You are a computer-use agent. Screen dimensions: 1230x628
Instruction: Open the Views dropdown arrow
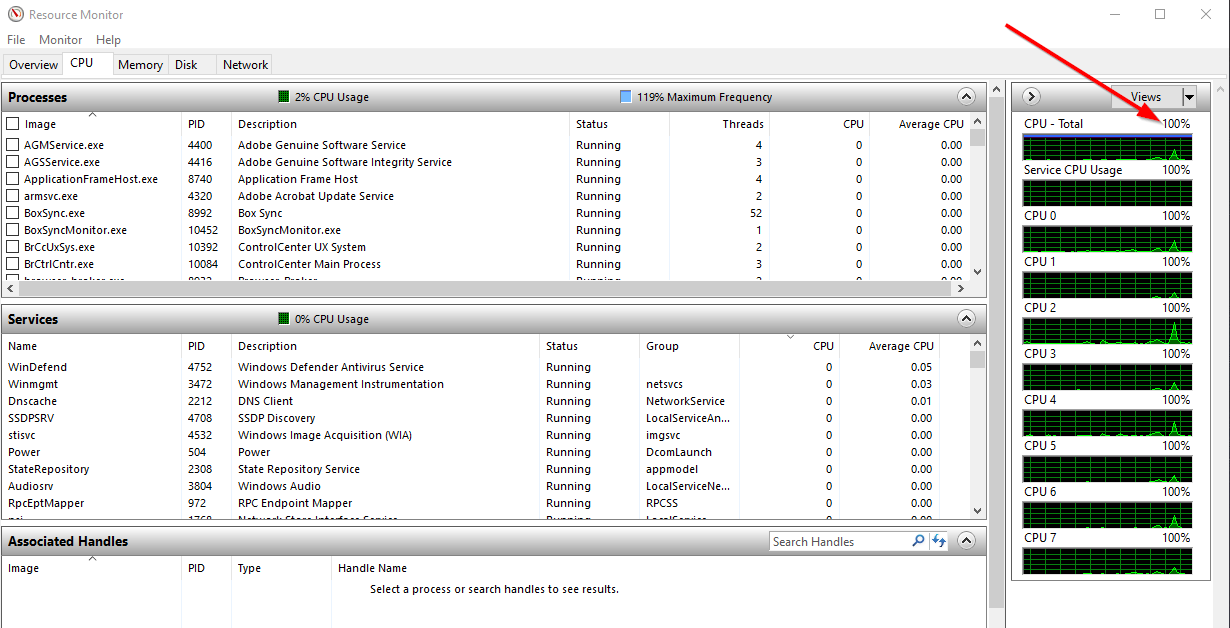(x=1189, y=97)
